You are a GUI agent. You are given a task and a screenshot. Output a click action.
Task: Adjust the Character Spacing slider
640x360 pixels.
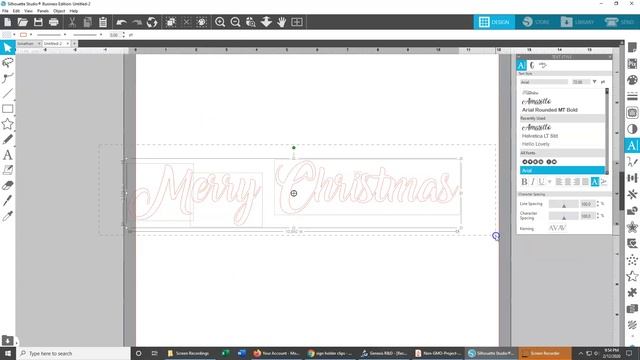(x=563, y=216)
